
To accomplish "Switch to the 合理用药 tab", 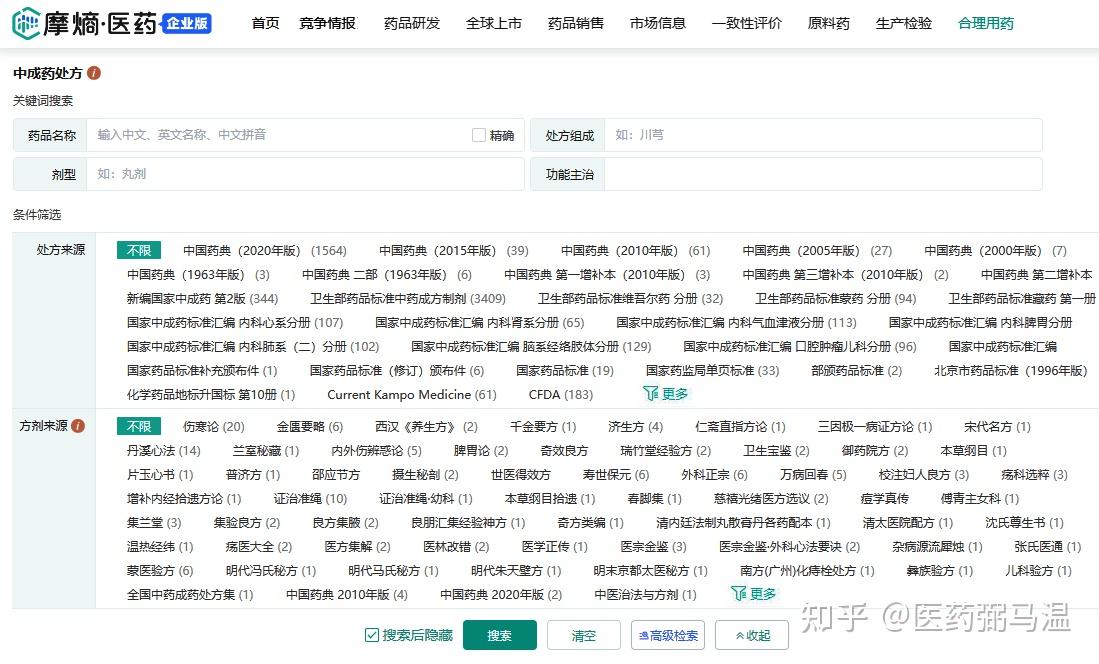I will [x=985, y=23].
